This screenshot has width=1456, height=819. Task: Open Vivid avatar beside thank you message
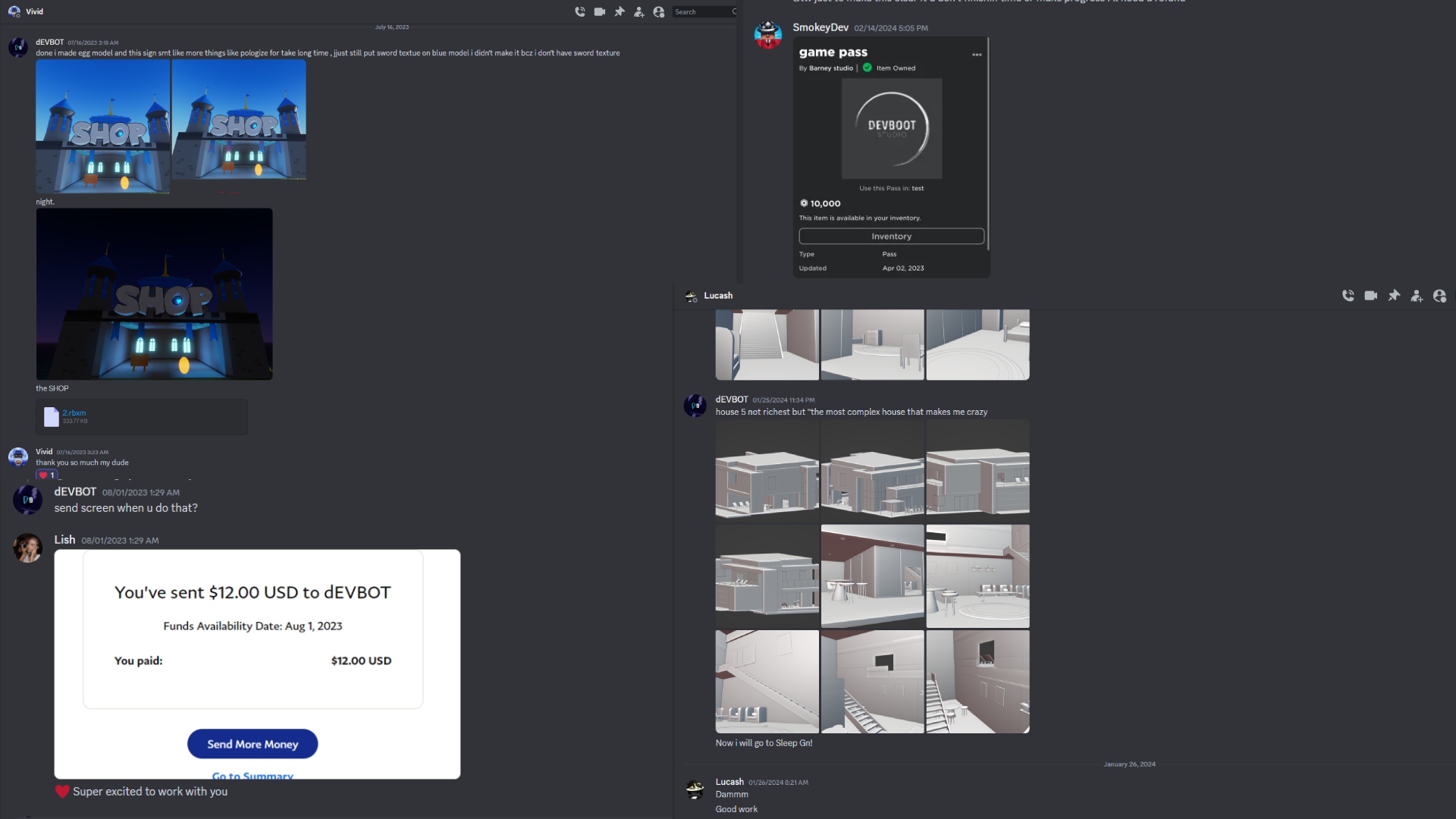coord(18,457)
